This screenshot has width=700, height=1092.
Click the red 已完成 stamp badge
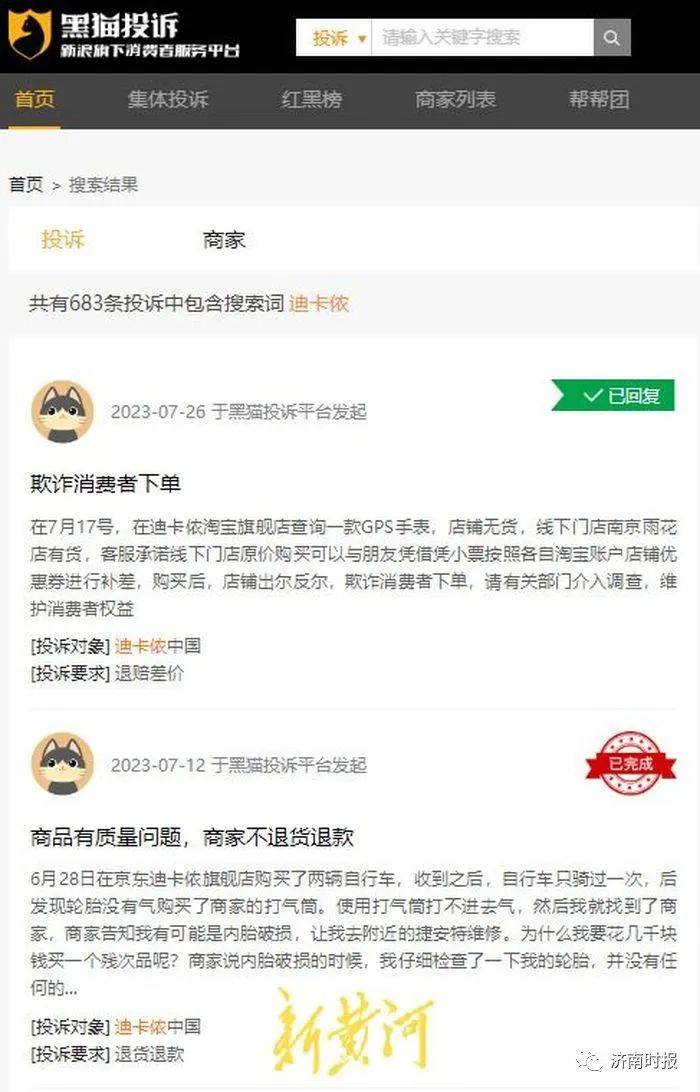(630, 763)
